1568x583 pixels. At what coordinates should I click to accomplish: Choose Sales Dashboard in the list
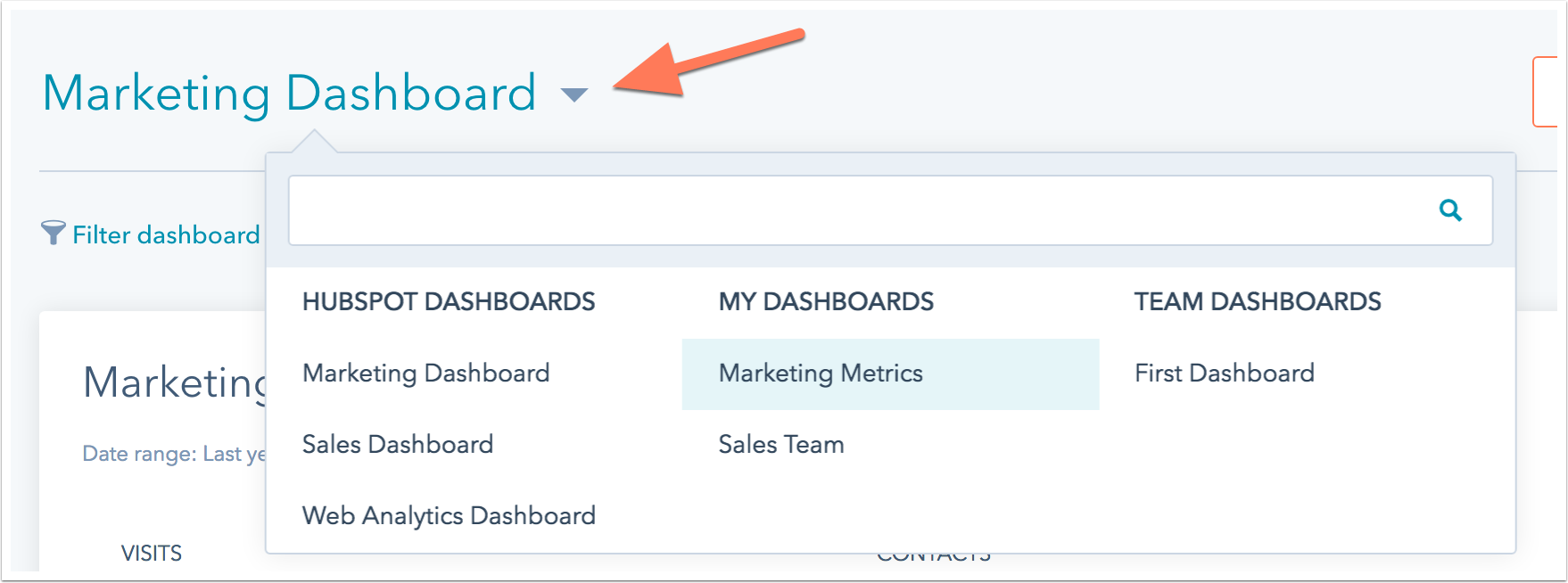[x=398, y=445]
